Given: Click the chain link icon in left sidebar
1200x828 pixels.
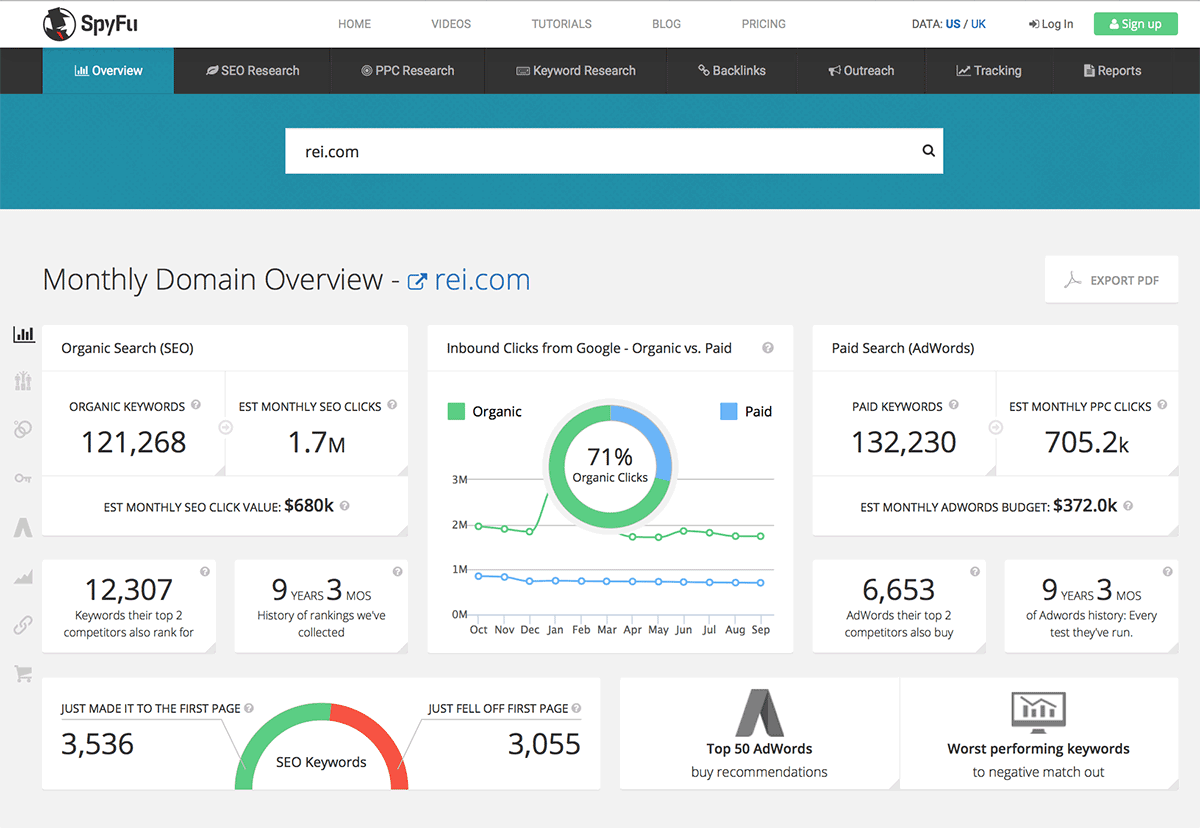Looking at the screenshot, I should point(23,625).
